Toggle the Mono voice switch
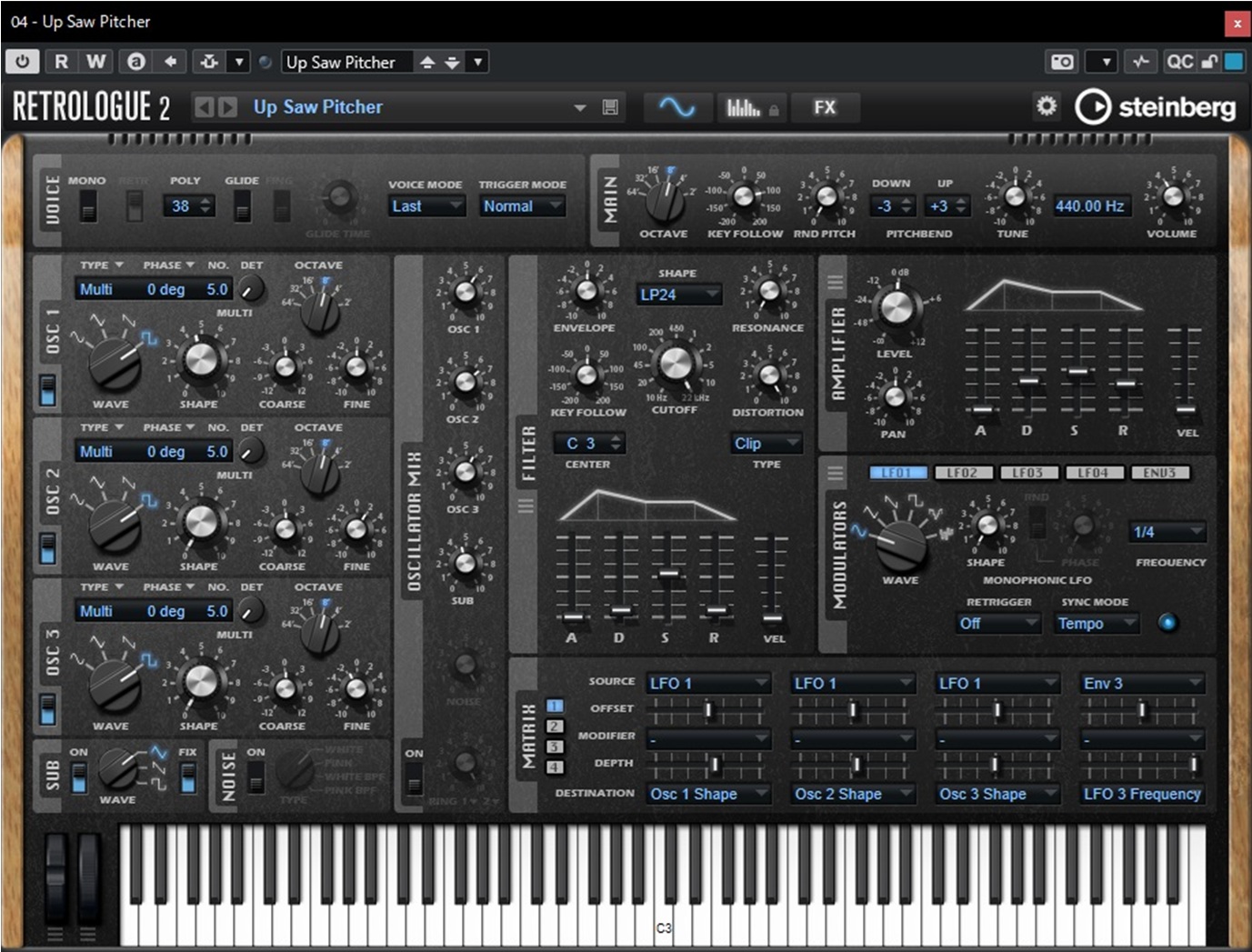The image size is (1252, 952). click(87, 208)
